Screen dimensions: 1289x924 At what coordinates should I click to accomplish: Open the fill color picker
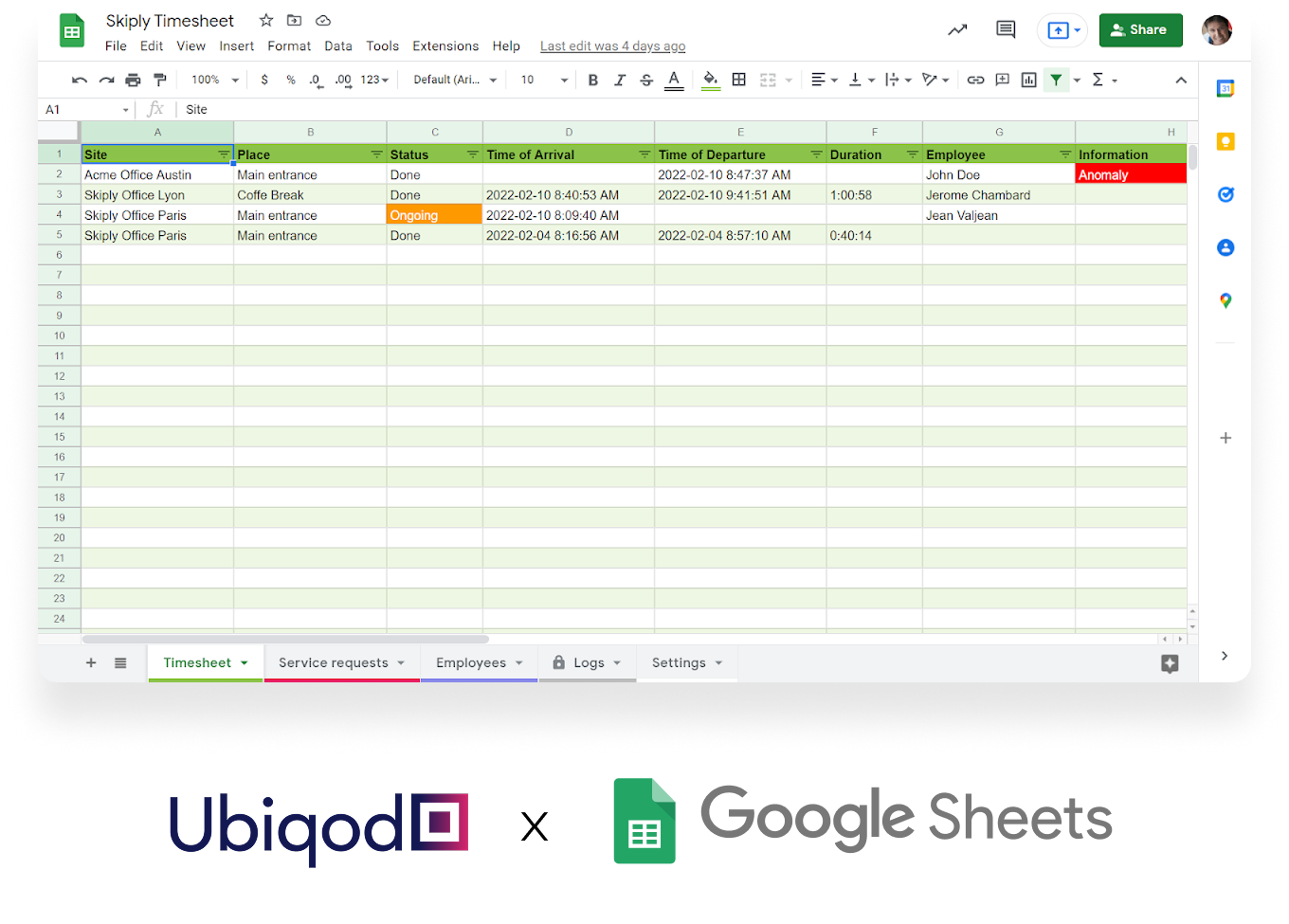click(710, 80)
